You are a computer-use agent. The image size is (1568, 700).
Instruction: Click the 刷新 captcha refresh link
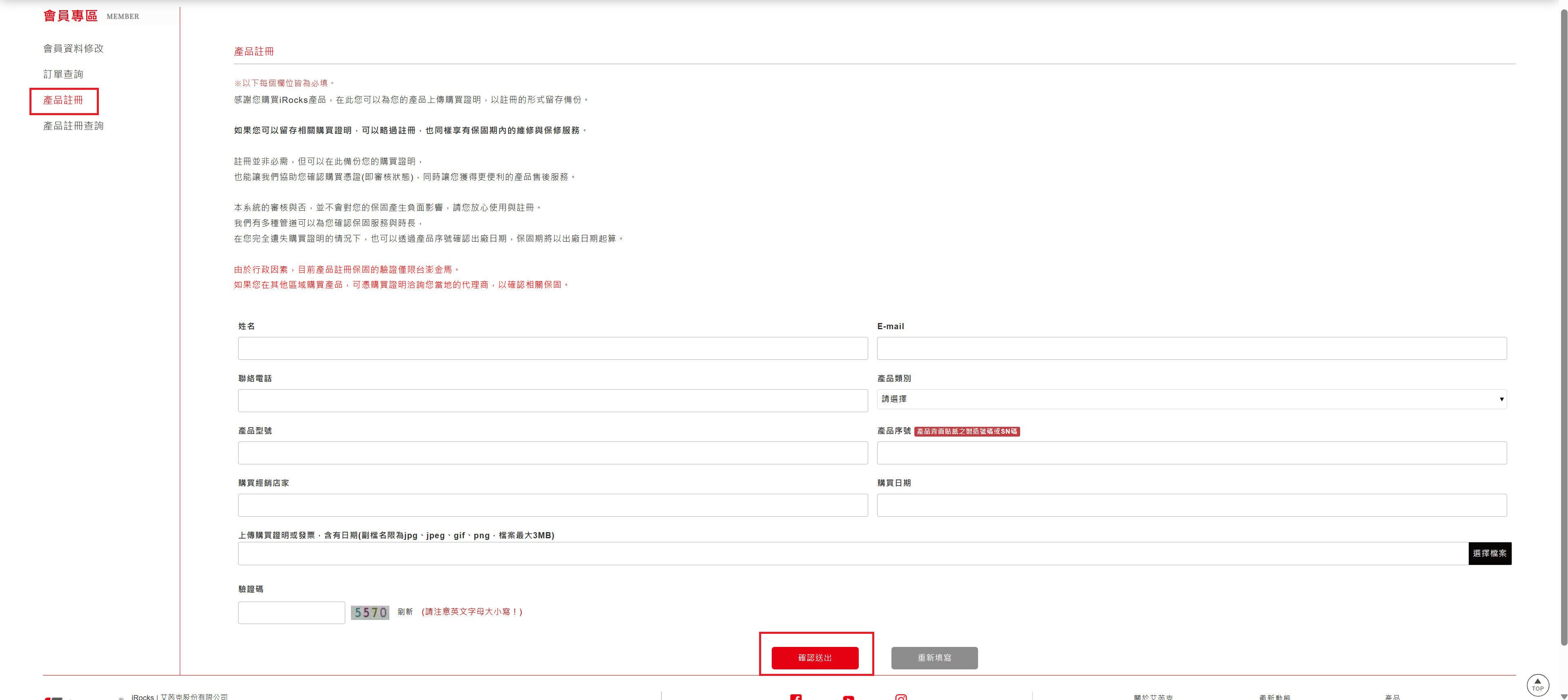[x=405, y=612]
